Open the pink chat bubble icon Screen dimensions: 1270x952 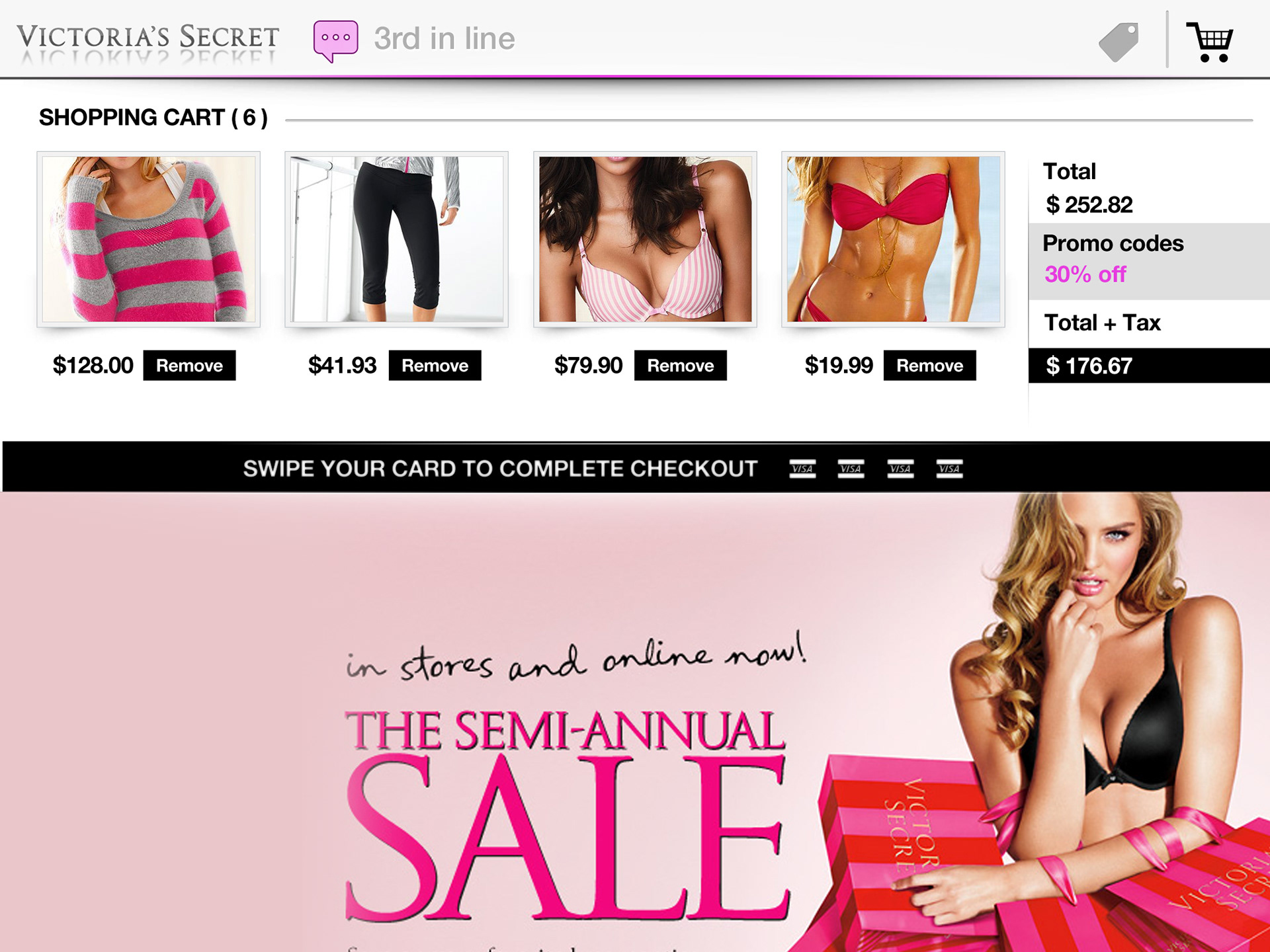[336, 41]
